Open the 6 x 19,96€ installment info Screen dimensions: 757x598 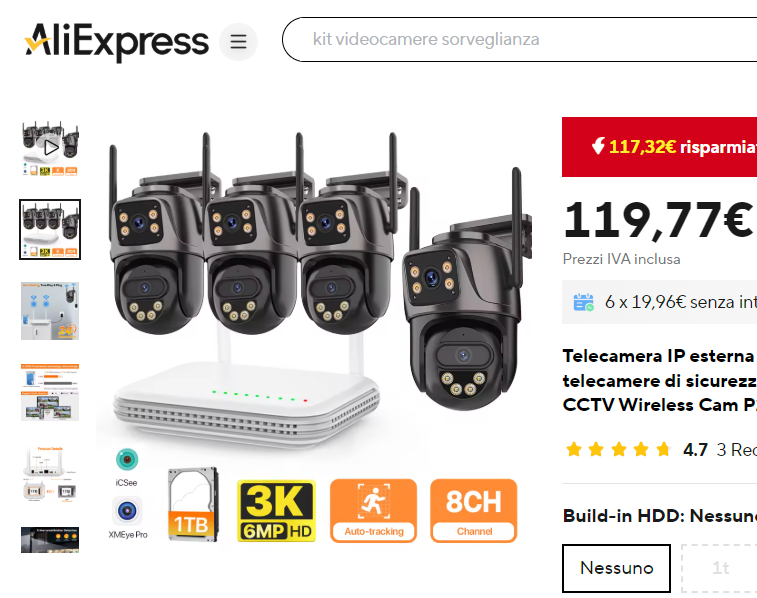681,302
